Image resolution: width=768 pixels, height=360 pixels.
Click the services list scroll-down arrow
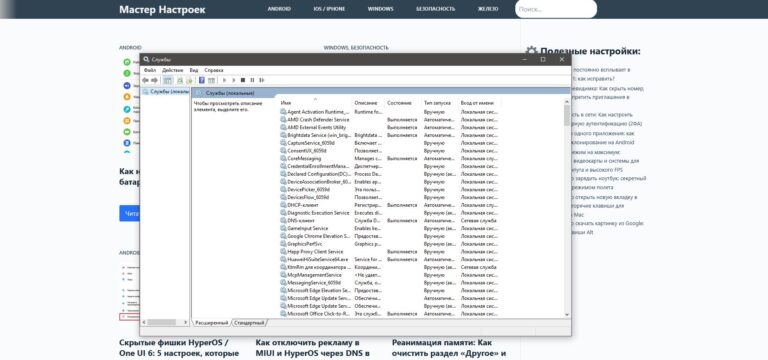pos(567,314)
